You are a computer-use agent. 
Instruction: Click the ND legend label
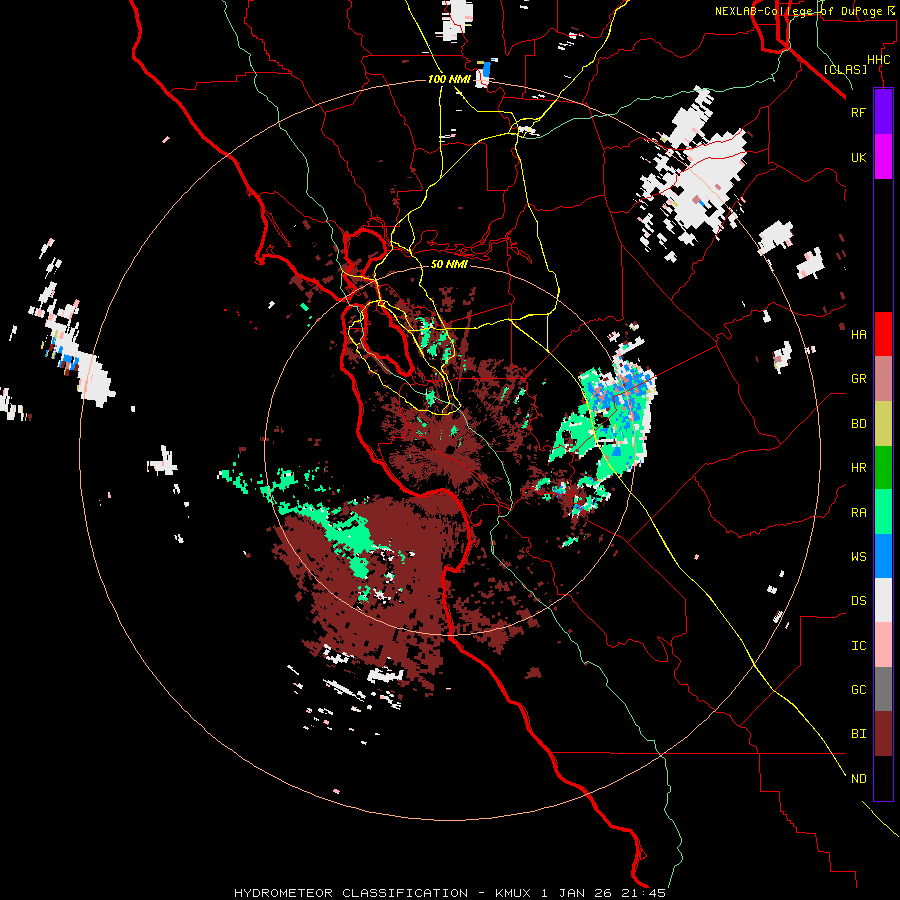[858, 779]
